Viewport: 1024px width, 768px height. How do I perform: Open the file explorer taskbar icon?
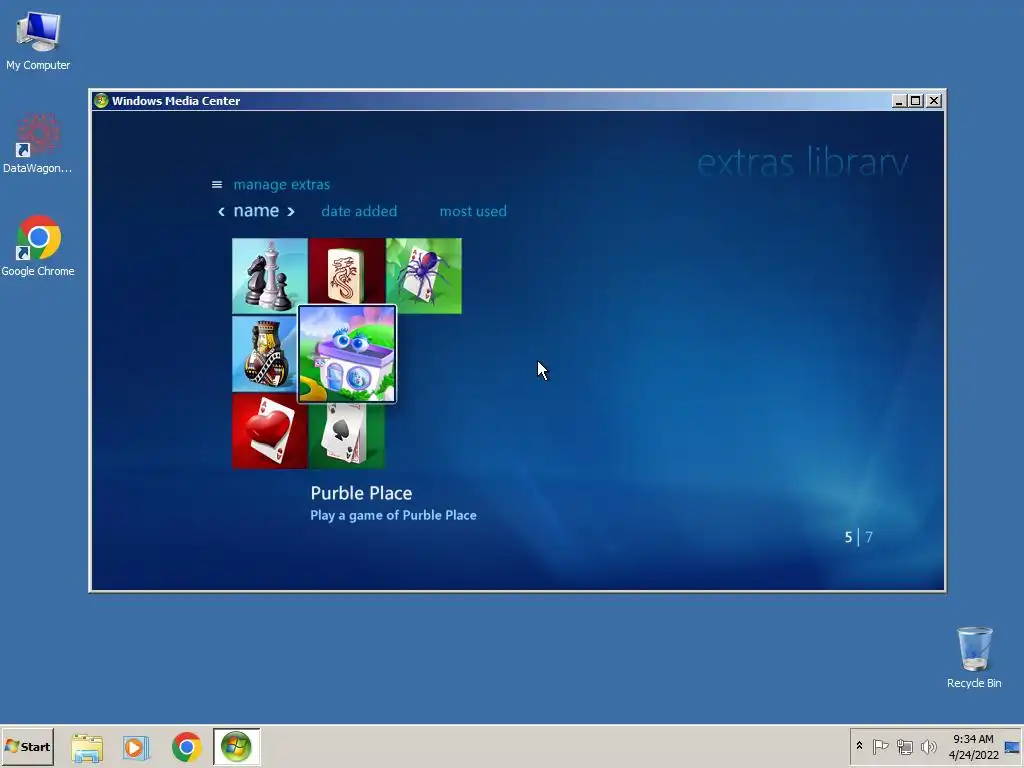87,747
